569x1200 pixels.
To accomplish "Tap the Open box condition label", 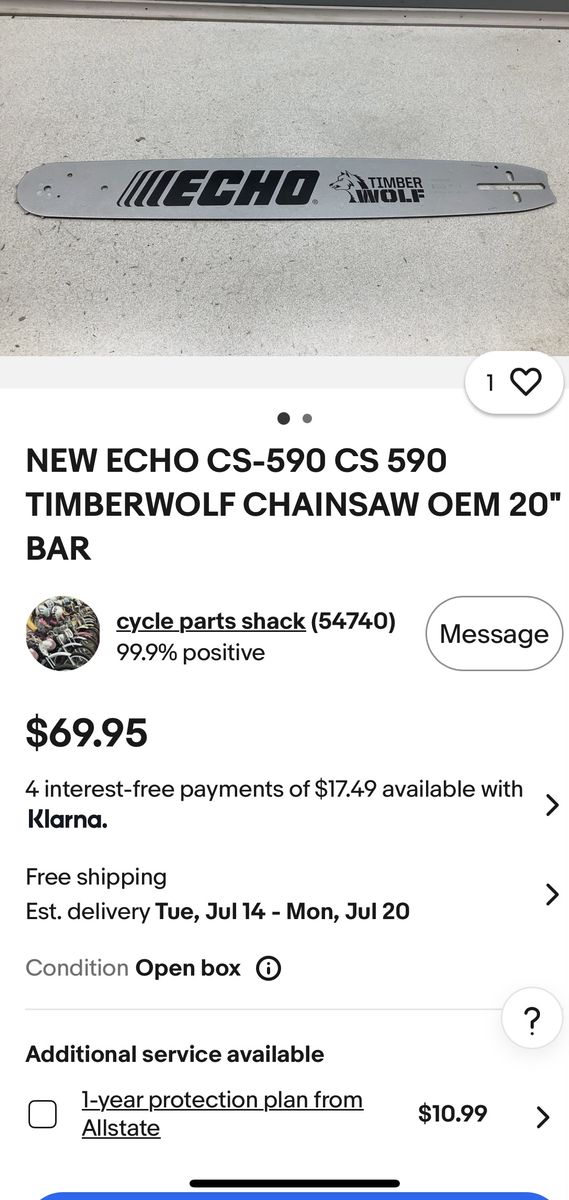I will click(x=188, y=968).
